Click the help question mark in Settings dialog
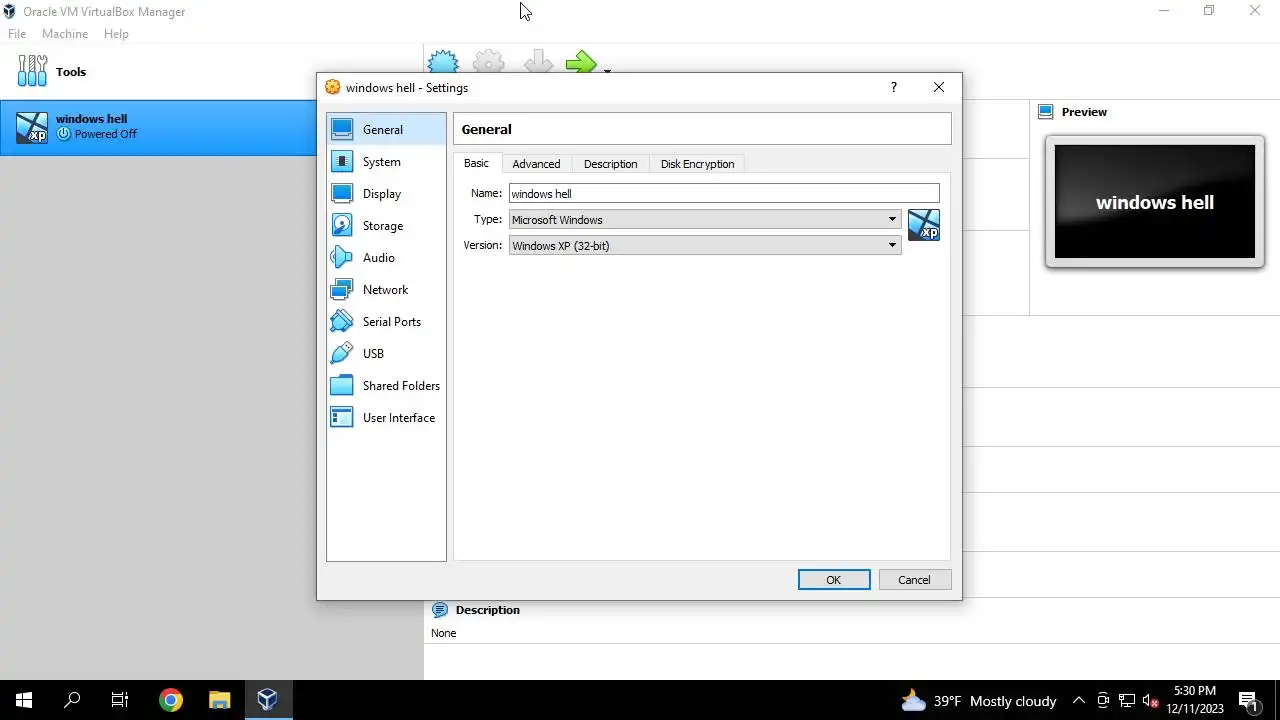Image resolution: width=1280 pixels, height=720 pixels. pyautogui.click(x=894, y=87)
